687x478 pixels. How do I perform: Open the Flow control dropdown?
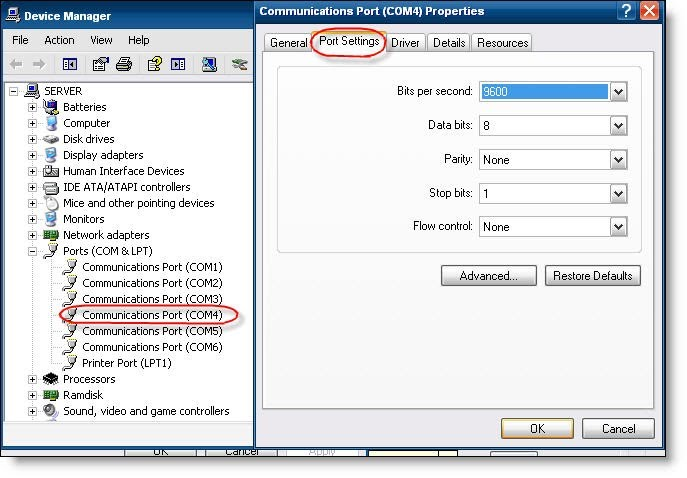[618, 227]
